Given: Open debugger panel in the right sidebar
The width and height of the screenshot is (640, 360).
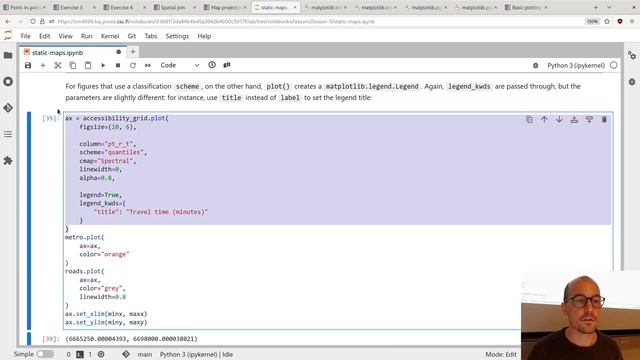Looking at the screenshot, I should pos(632,82).
